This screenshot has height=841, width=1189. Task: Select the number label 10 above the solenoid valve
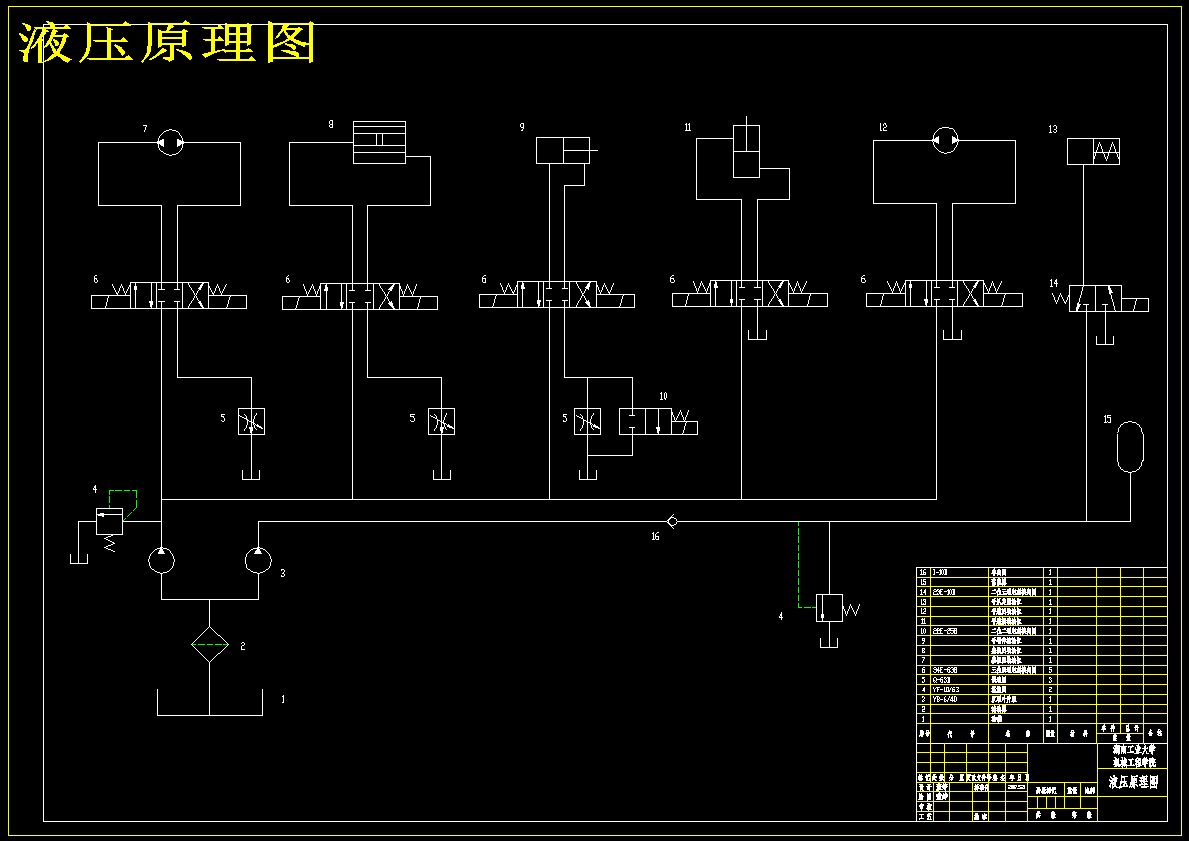[x=664, y=397]
